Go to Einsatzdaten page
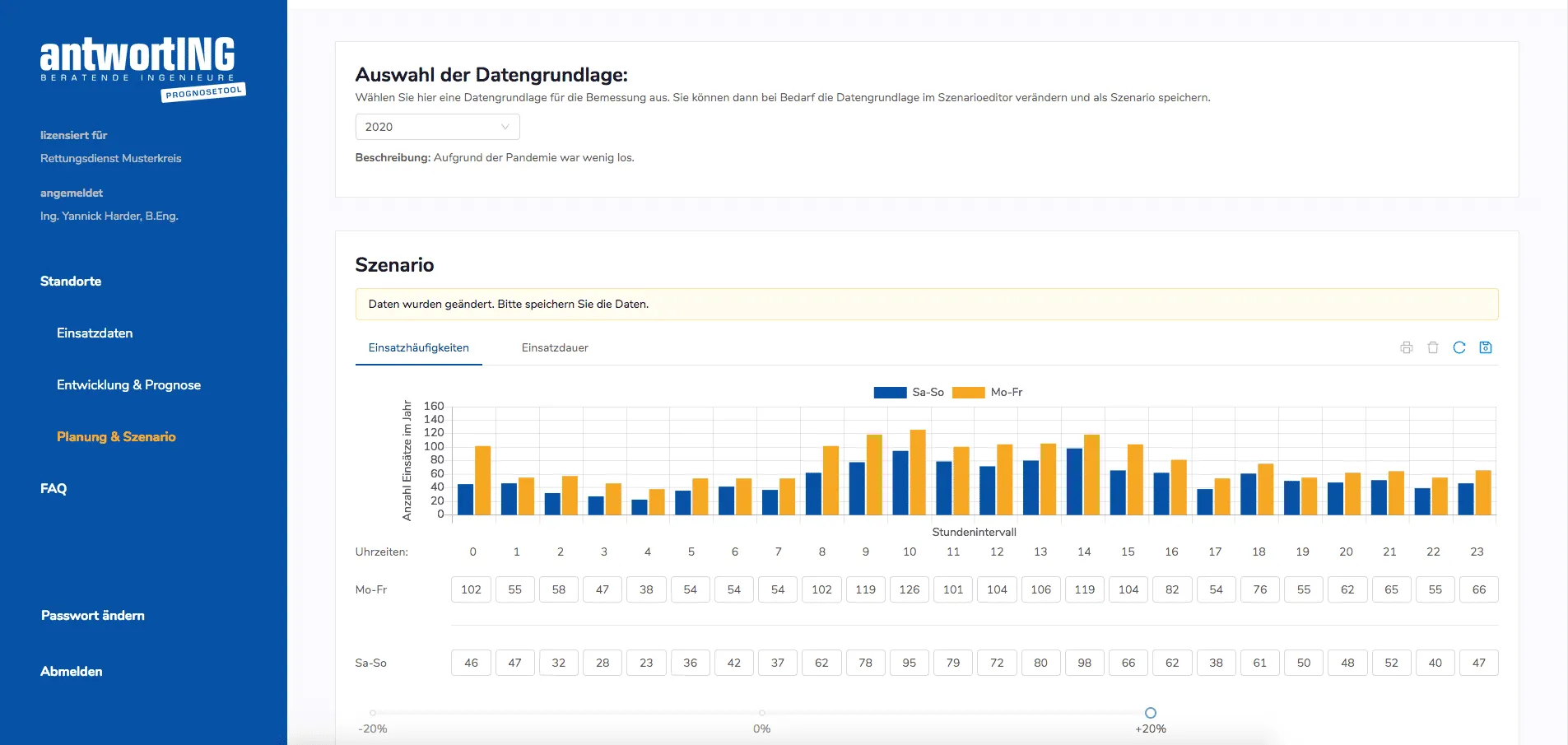Screen dimensions: 1568x745 coord(95,333)
